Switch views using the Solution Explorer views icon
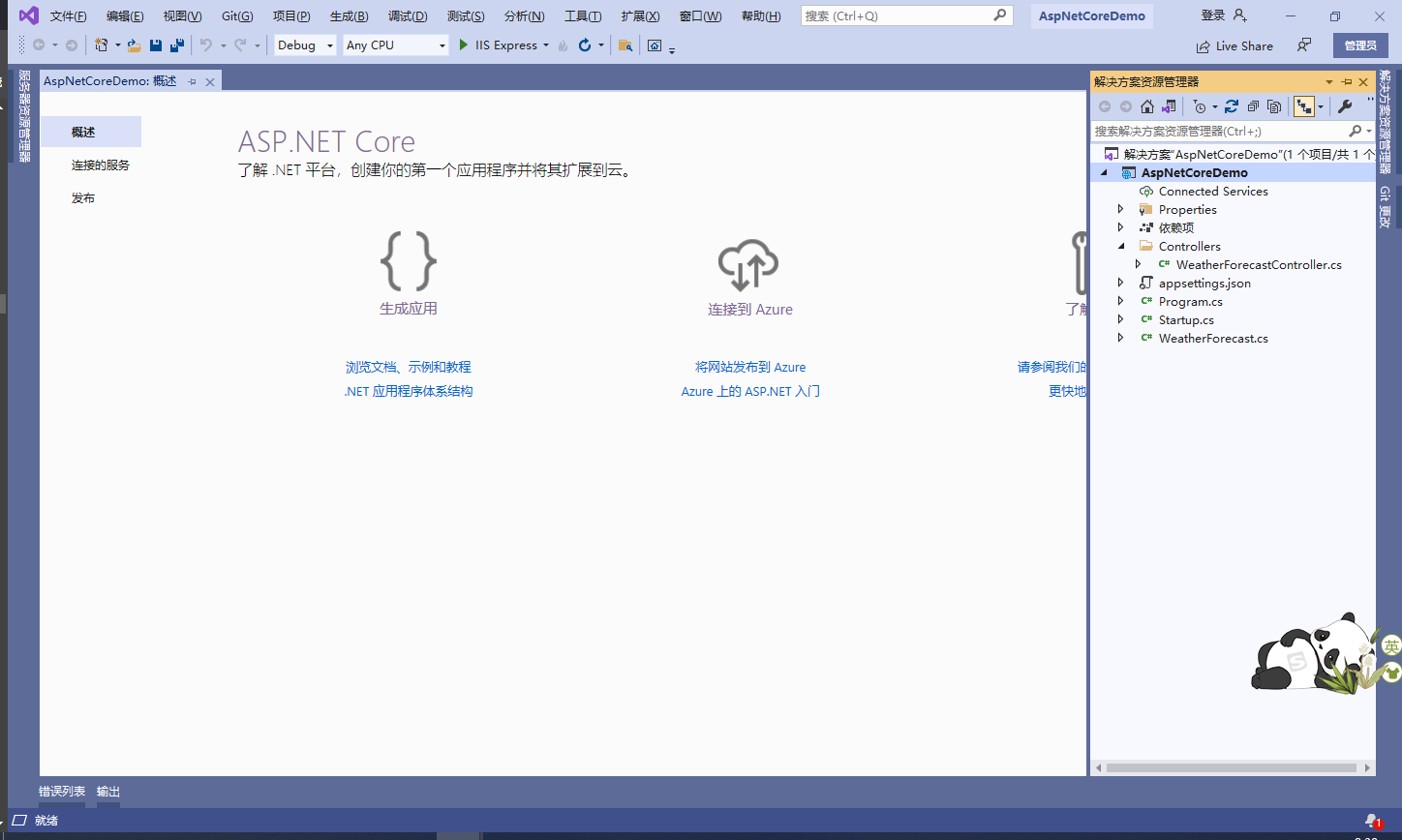Screen dimensions: 1402x840 tap(1169, 106)
